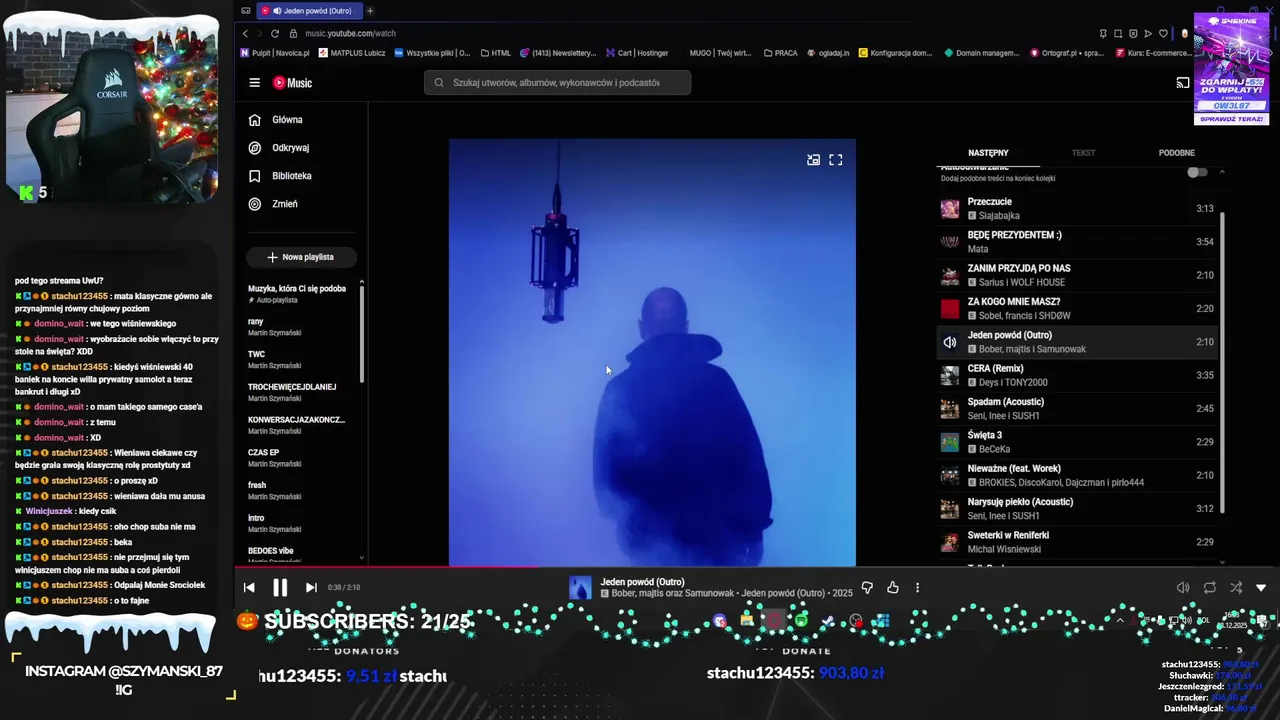1280x720 pixels.
Task: Open the MATPLUS Lubicz bookmark
Action: 352,53
